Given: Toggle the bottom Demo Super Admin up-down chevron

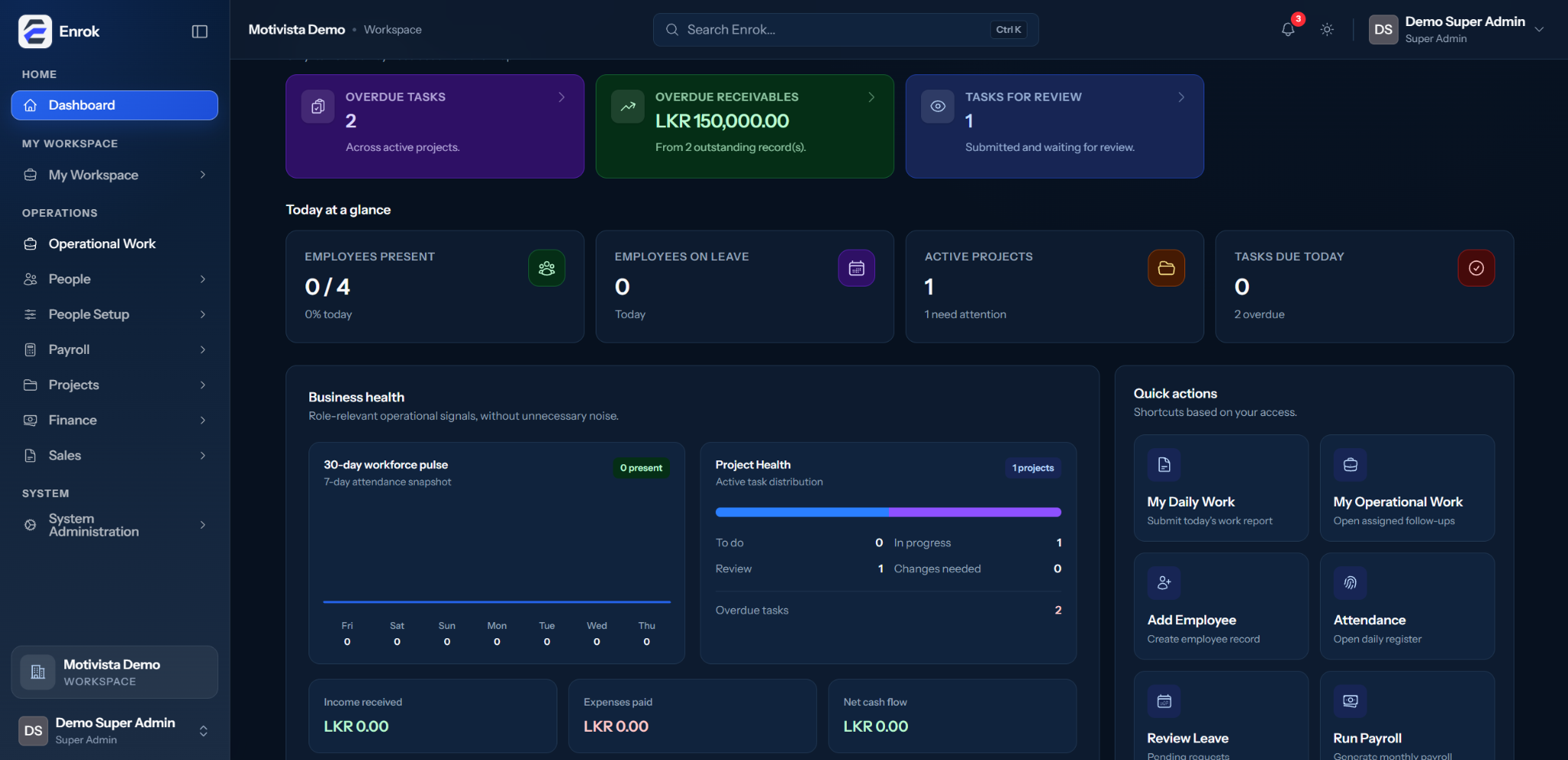Looking at the screenshot, I should (204, 731).
